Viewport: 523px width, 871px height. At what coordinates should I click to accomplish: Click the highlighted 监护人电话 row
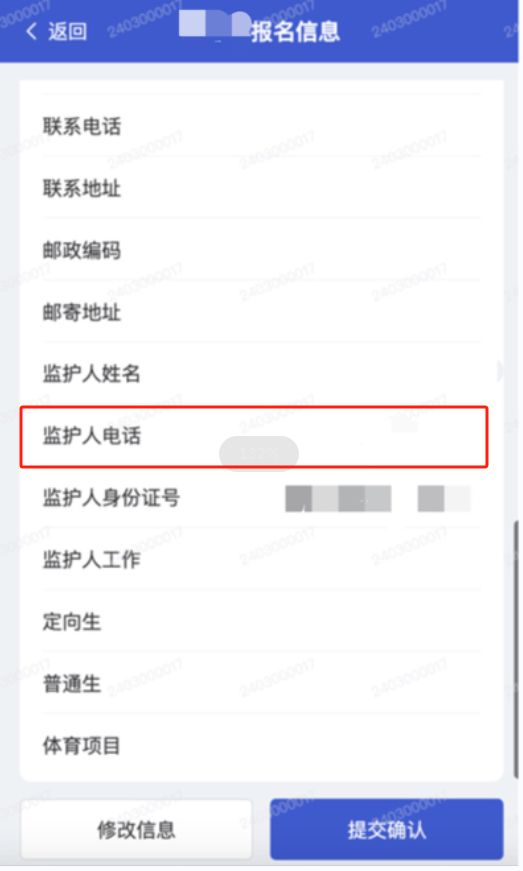[254, 437]
